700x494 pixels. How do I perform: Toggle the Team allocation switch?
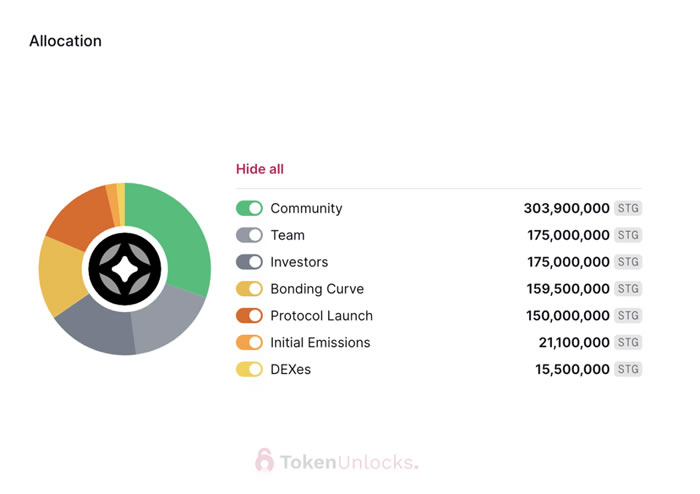click(x=249, y=235)
